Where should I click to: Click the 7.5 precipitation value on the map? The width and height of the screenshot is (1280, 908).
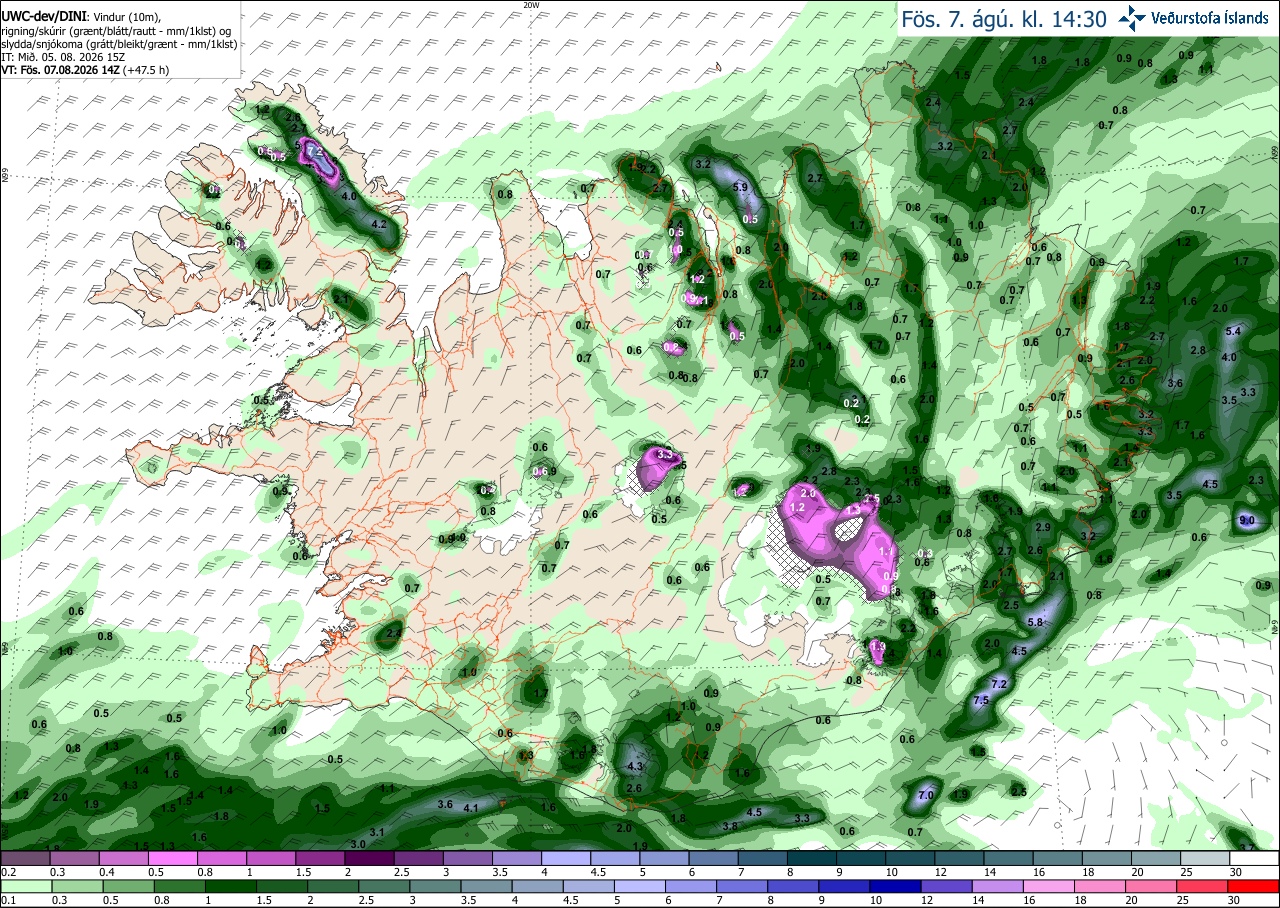coord(981,700)
